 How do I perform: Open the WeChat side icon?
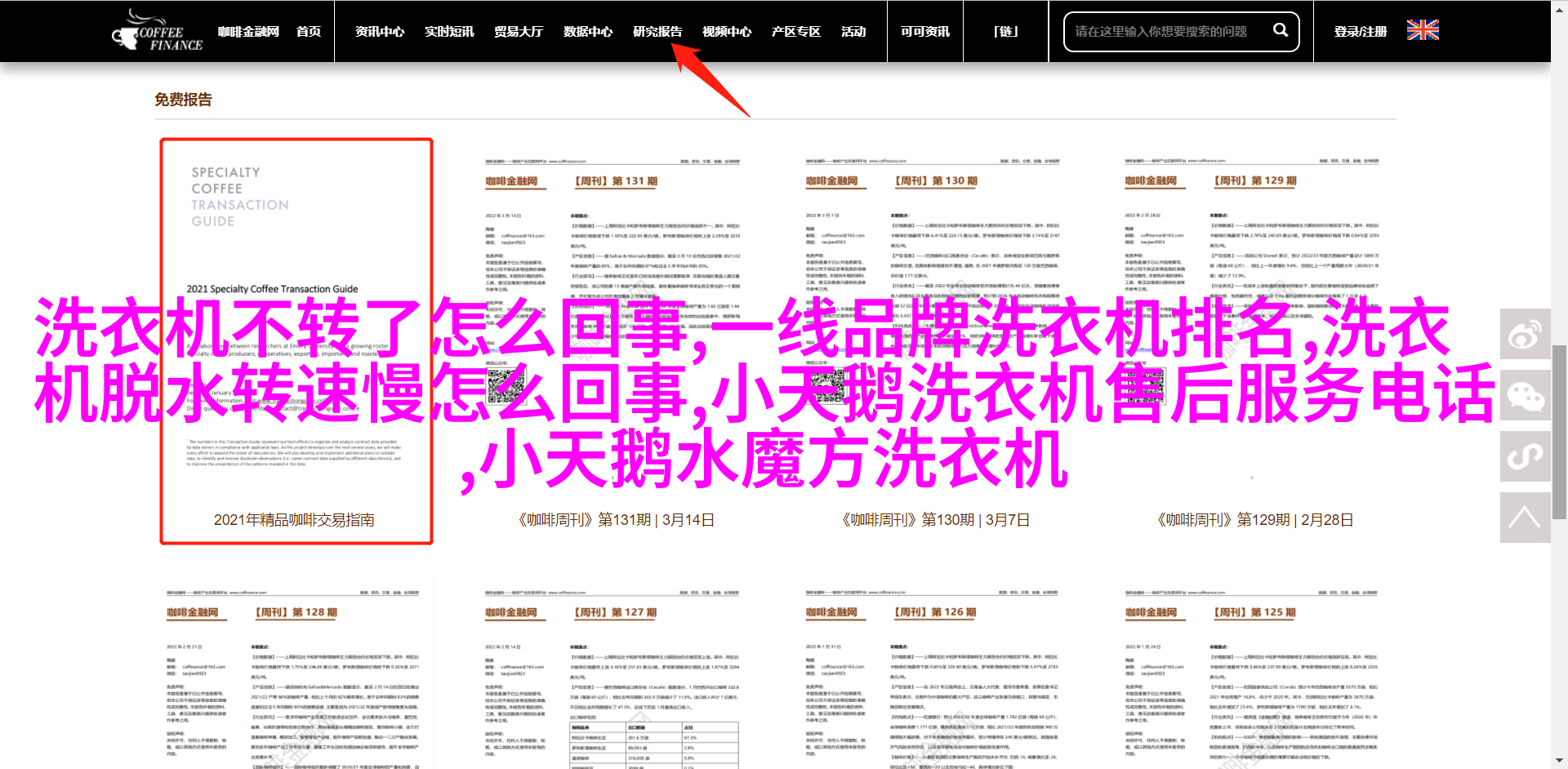tap(1525, 395)
